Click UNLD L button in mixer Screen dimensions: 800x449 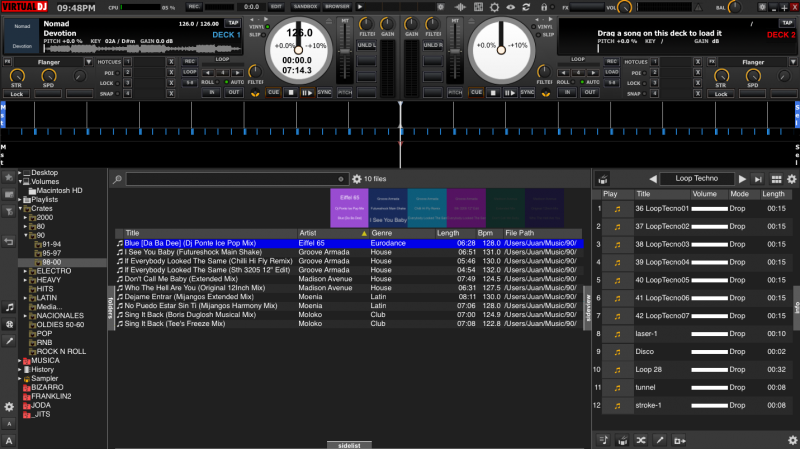coord(366,45)
